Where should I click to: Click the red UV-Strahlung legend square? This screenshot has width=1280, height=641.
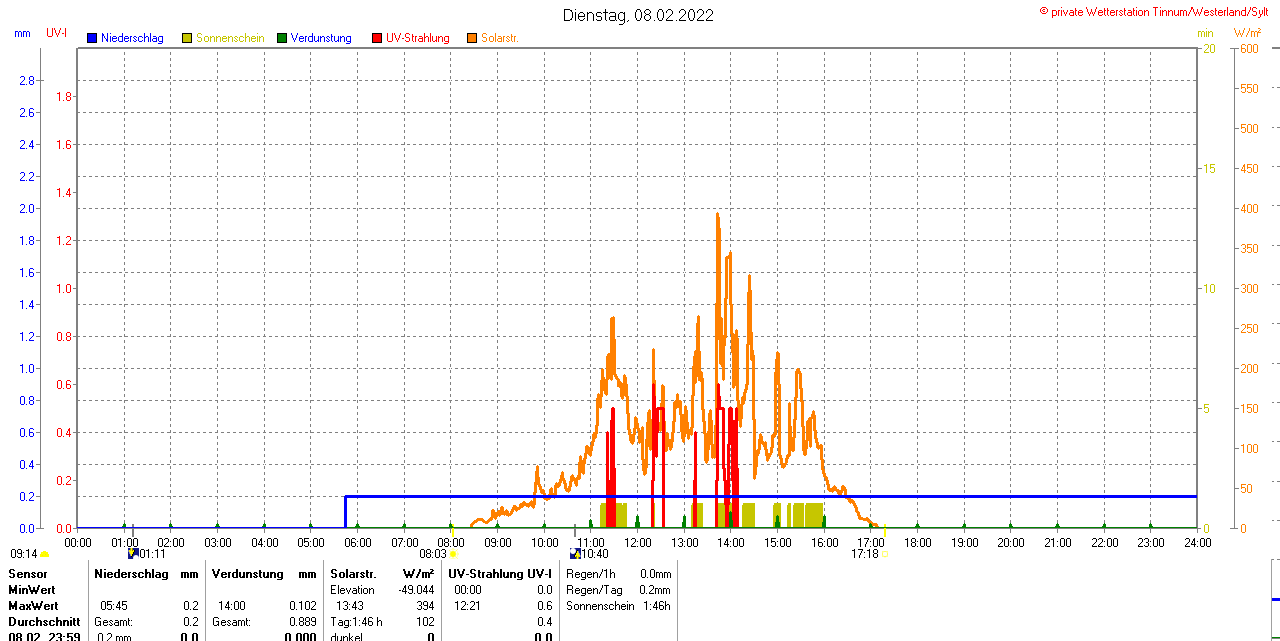coord(377,38)
